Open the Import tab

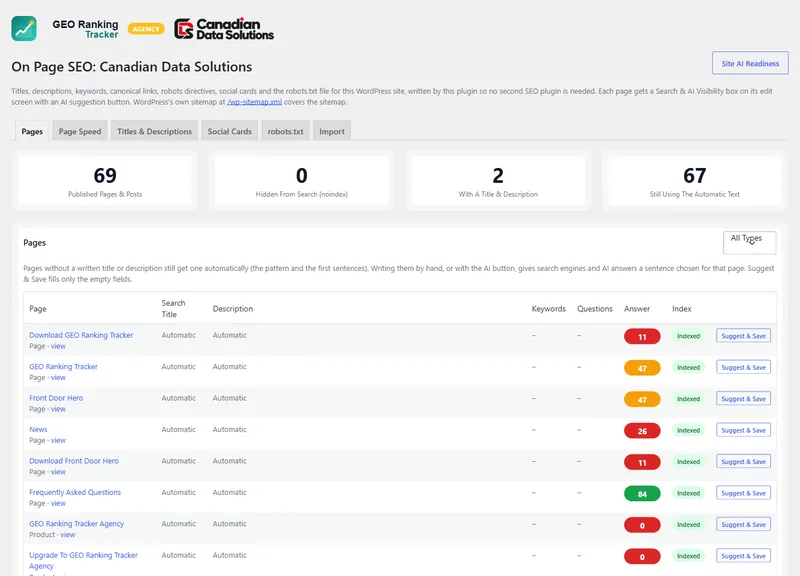tap(332, 131)
